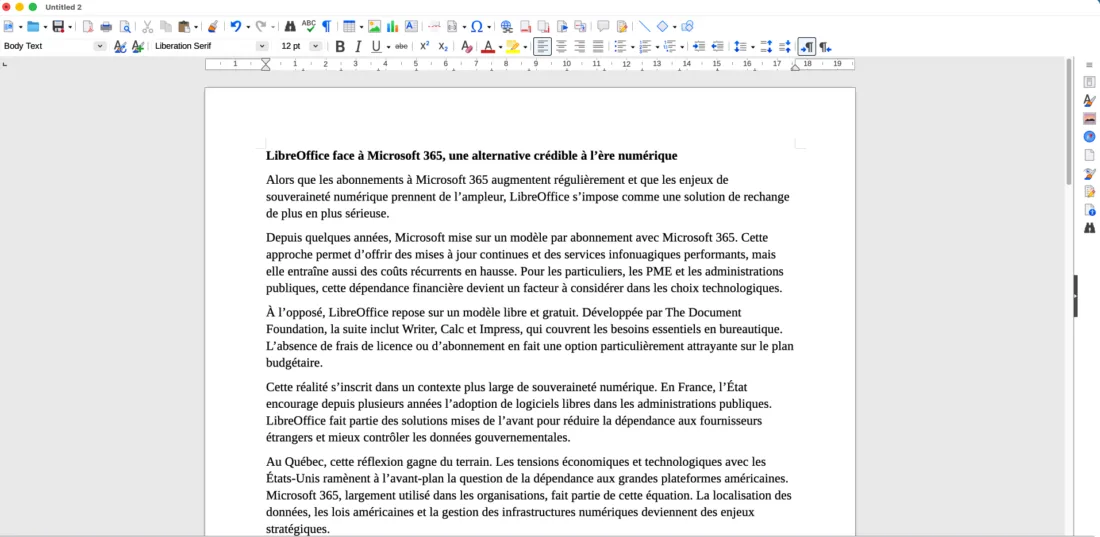Click the sidebar hide handle

(x=1075, y=296)
